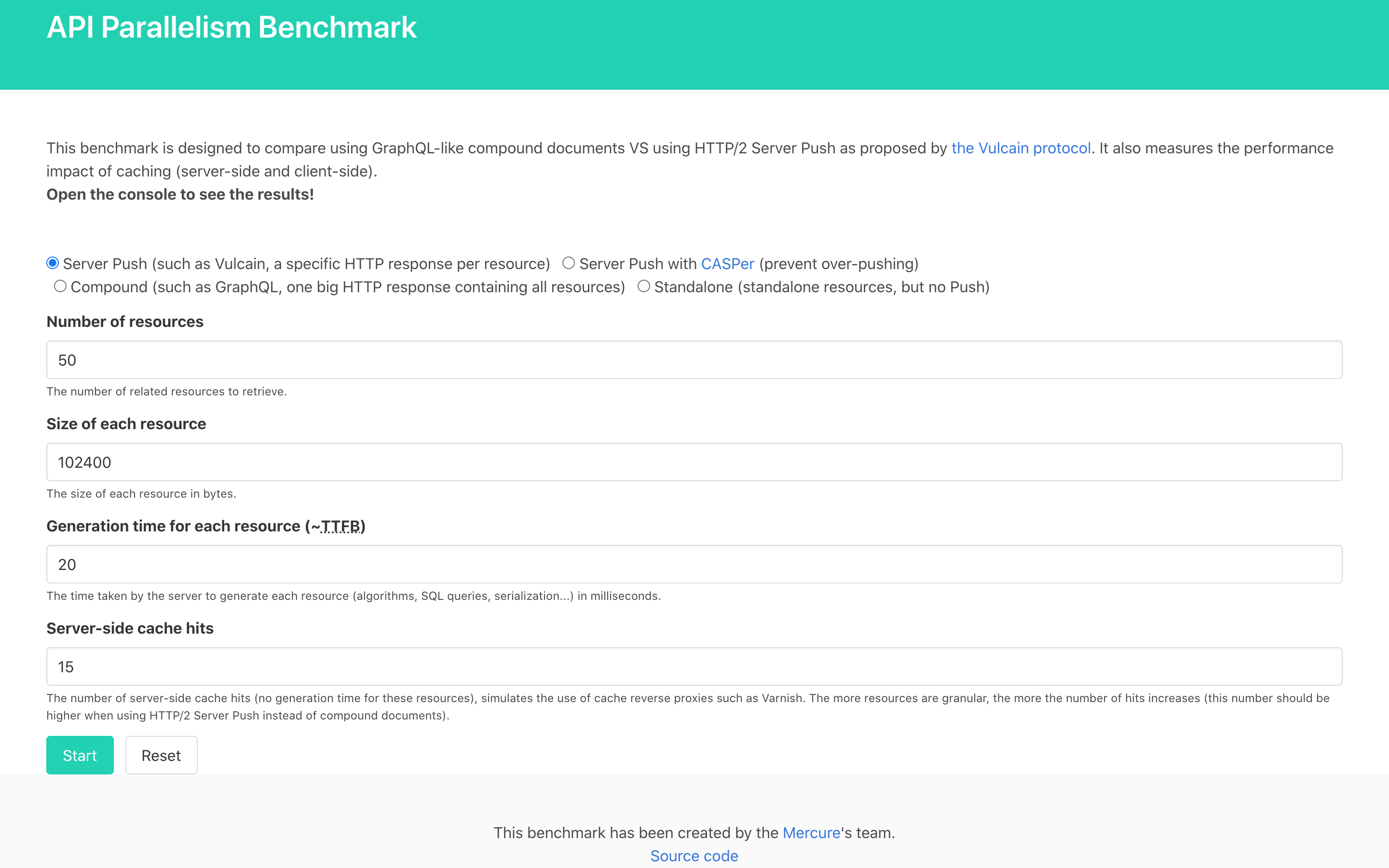1389x868 pixels.
Task: Visit the Mercure team link
Action: 811,832
